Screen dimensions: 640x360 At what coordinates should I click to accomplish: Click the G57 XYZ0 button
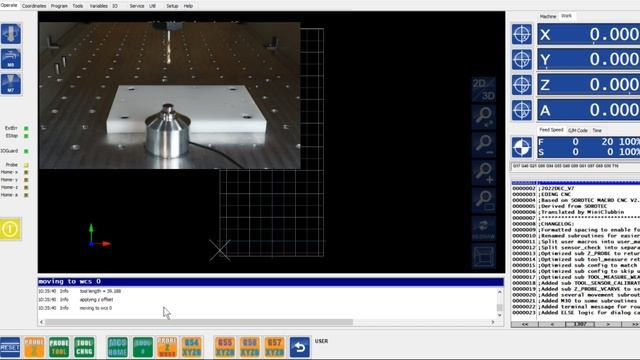275,347
